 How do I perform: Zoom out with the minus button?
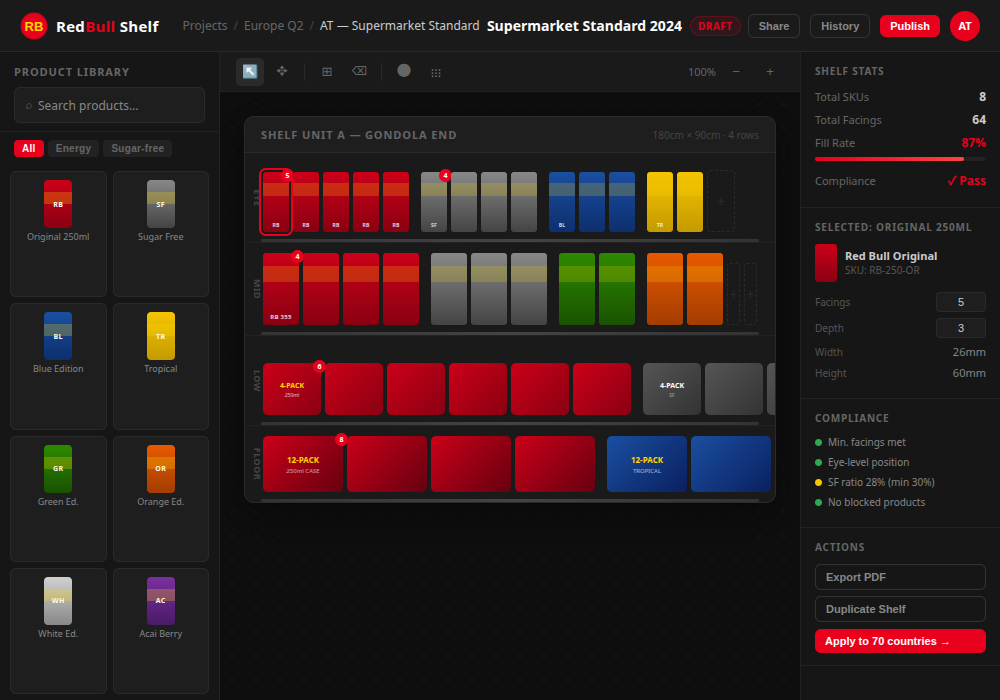pos(736,71)
